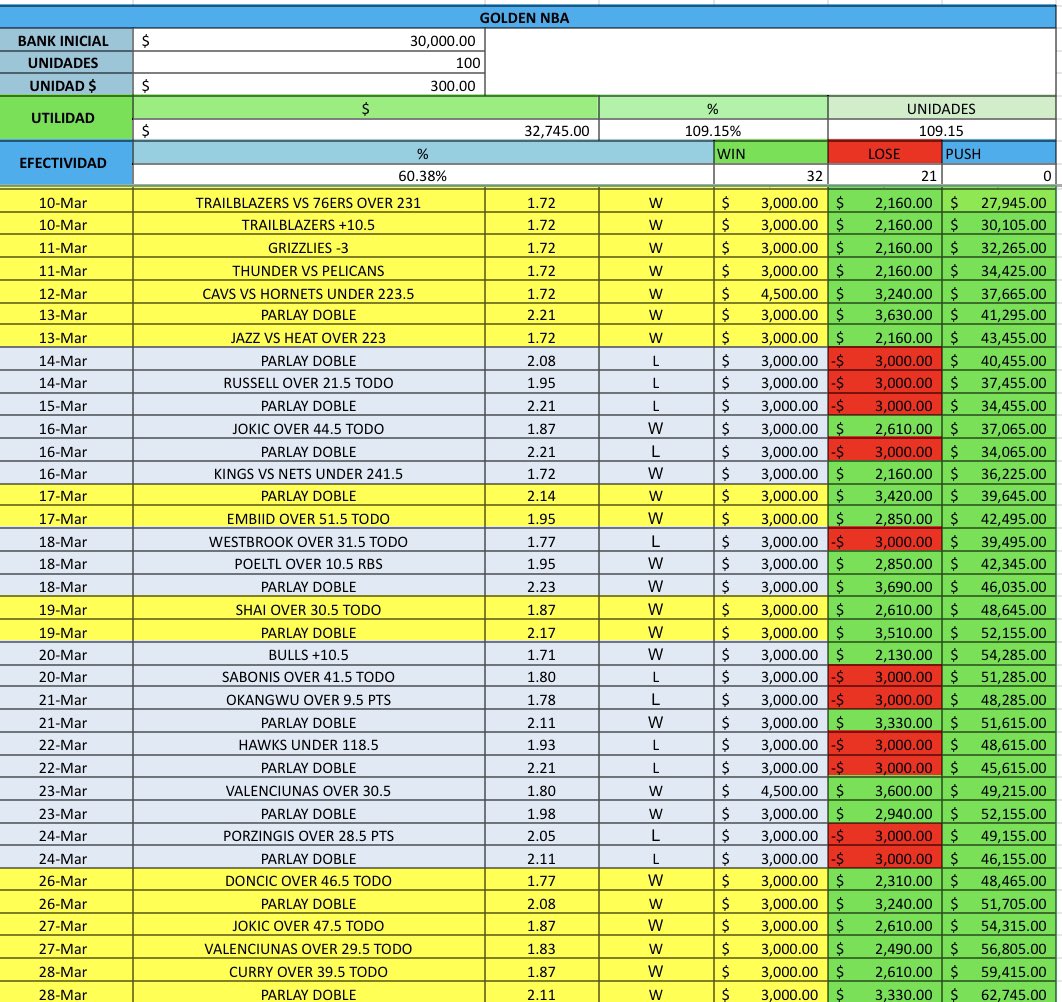Click the BANK INICIAL label cell
The height and width of the screenshot is (1002, 1062).
point(66,41)
